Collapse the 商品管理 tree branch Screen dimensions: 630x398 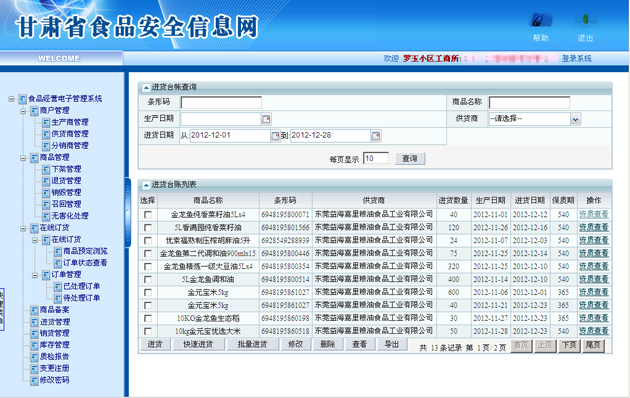click(23, 158)
